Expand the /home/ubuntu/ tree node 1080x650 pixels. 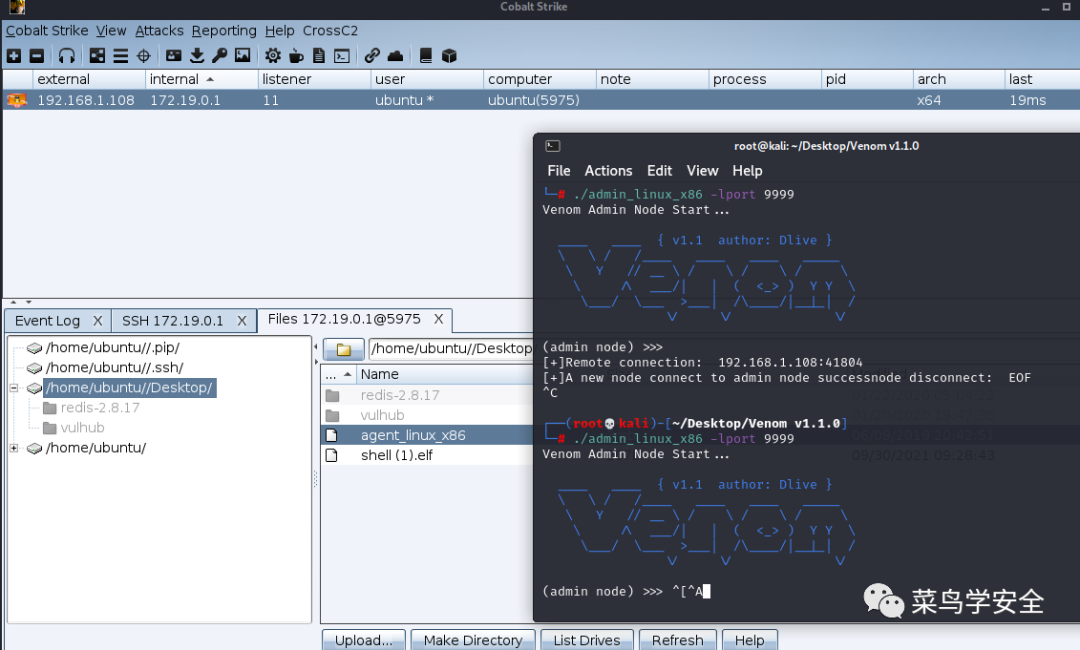coord(15,448)
